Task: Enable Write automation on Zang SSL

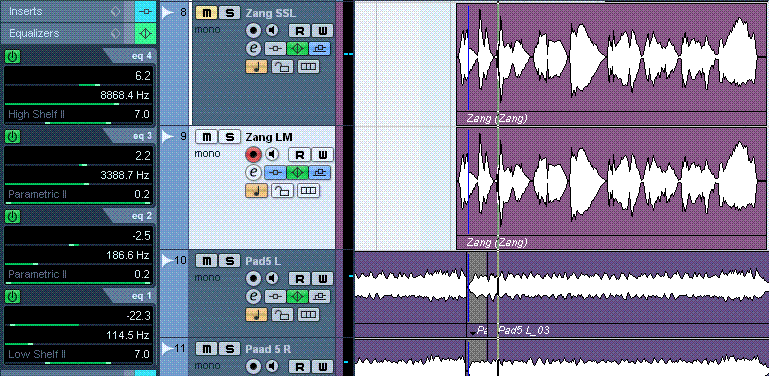Action: tap(322, 31)
